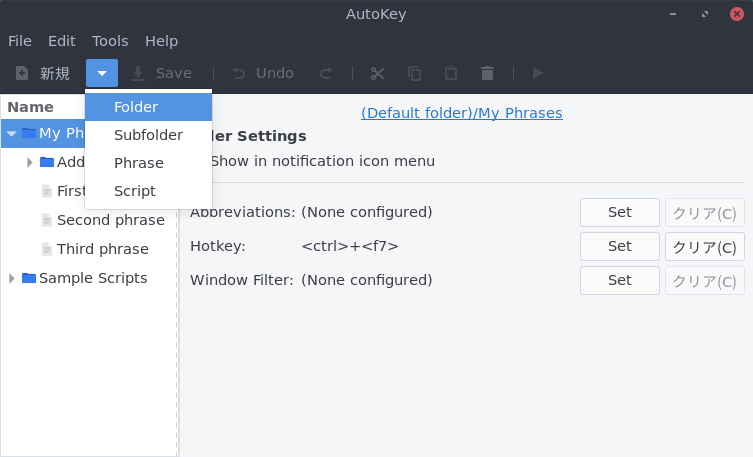The image size is (753, 457).
Task: Click the Second phrase document icon
Action: click(x=47, y=220)
